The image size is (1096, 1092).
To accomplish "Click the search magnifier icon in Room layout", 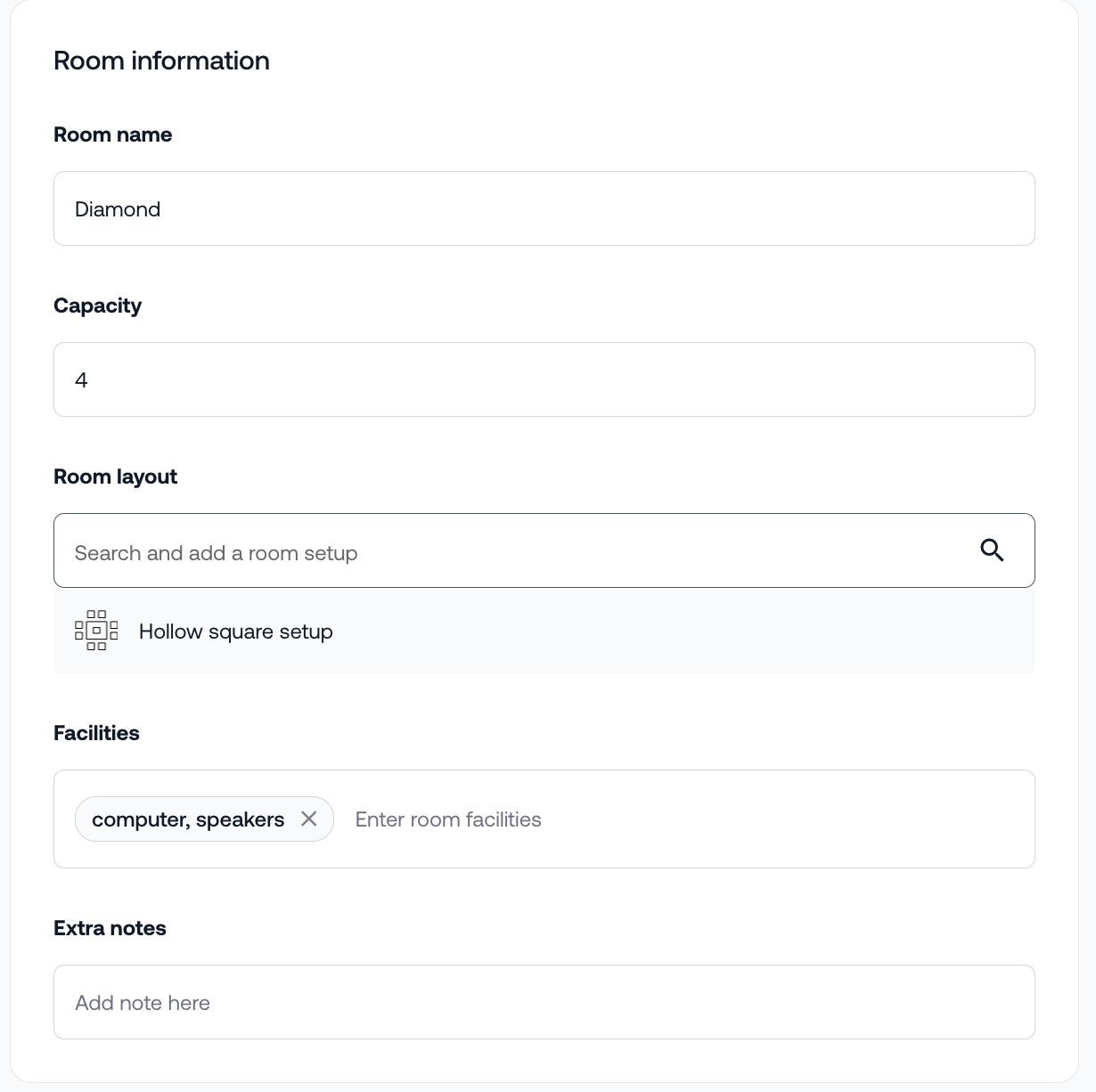I will tap(992, 550).
